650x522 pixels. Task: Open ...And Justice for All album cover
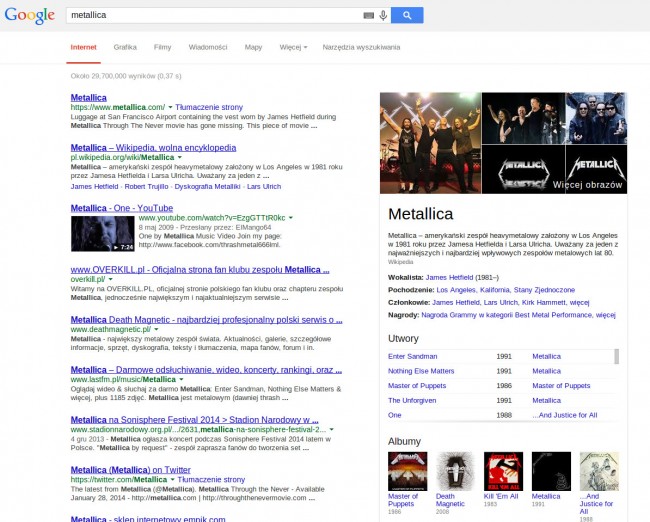pos(599,471)
